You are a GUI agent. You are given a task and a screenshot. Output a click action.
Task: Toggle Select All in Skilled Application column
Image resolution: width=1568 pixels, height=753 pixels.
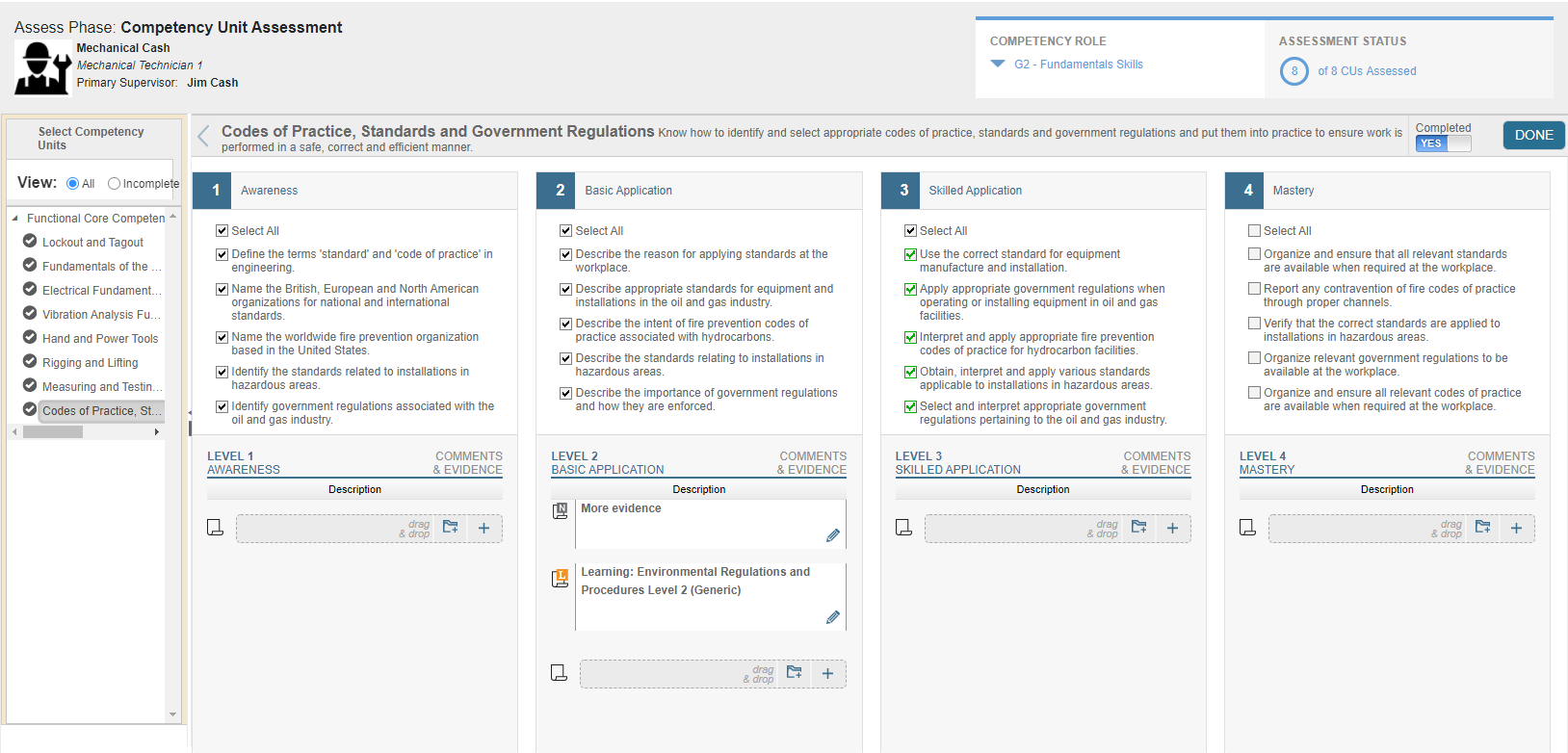[x=910, y=231]
